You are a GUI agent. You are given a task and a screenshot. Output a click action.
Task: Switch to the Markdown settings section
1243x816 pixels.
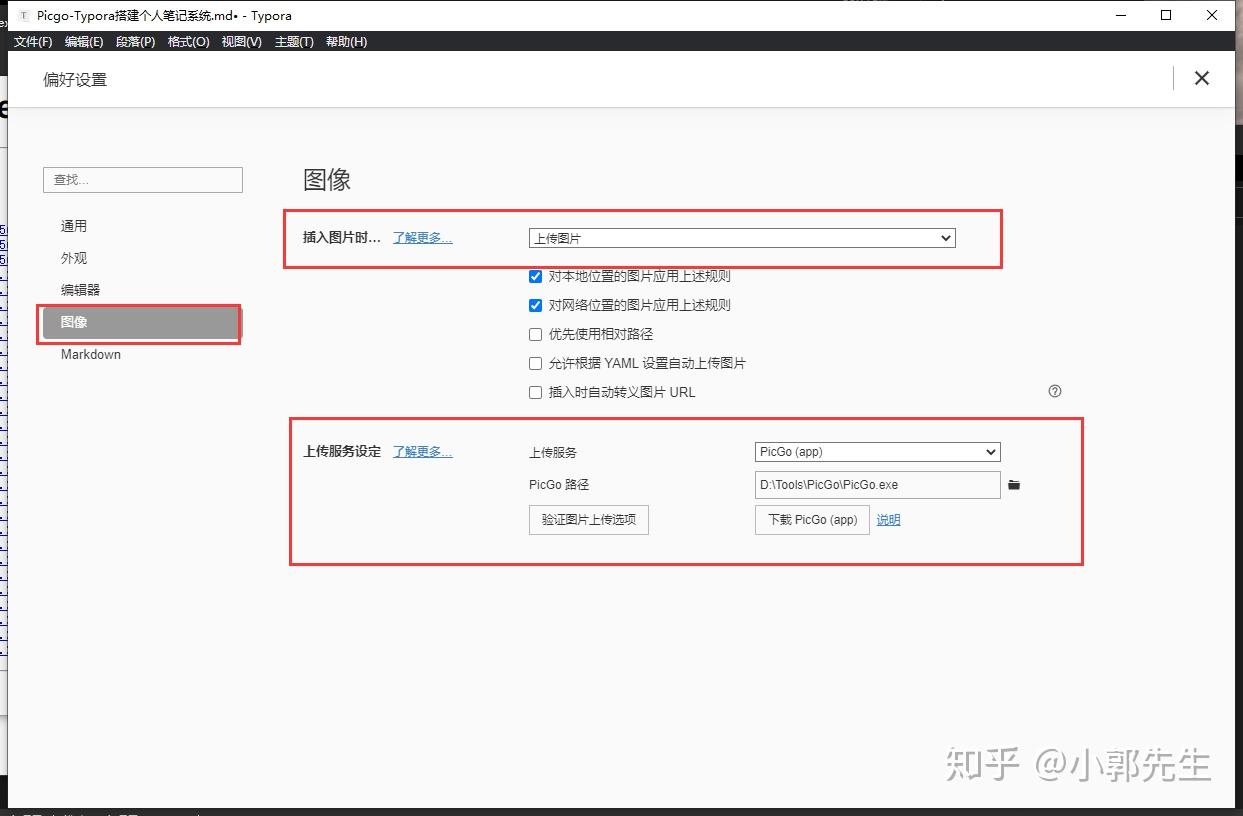click(90, 354)
